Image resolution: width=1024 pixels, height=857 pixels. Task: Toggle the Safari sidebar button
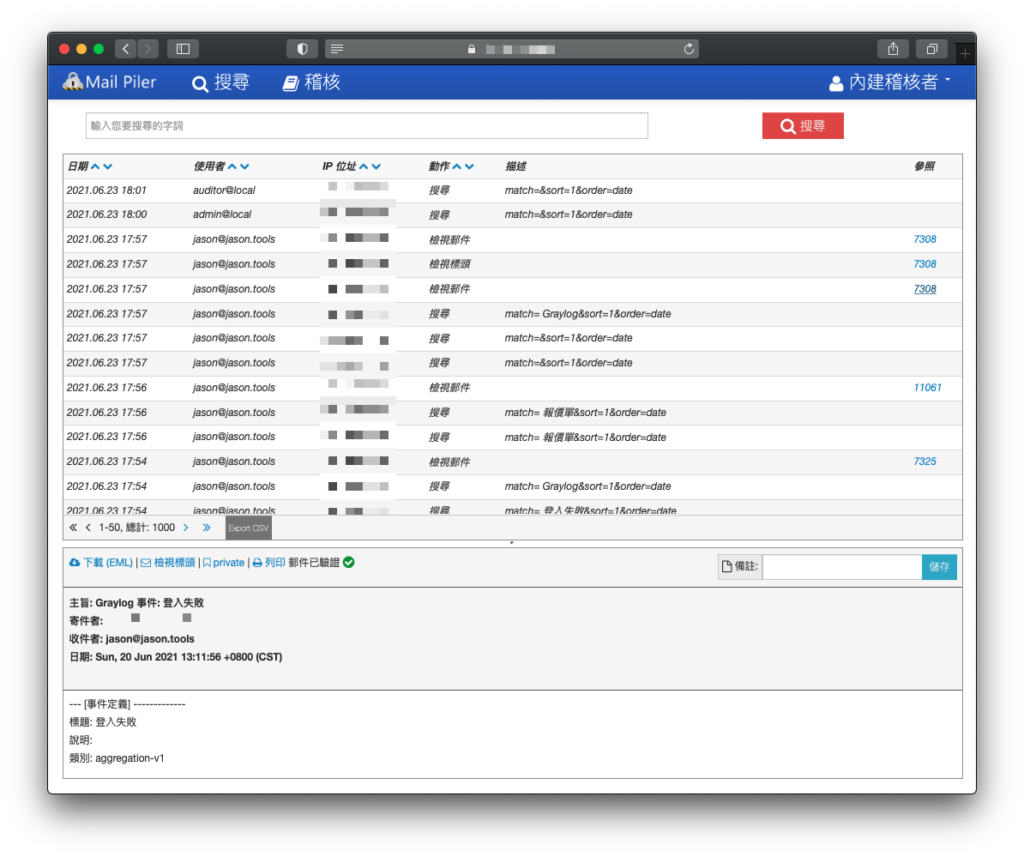click(183, 49)
